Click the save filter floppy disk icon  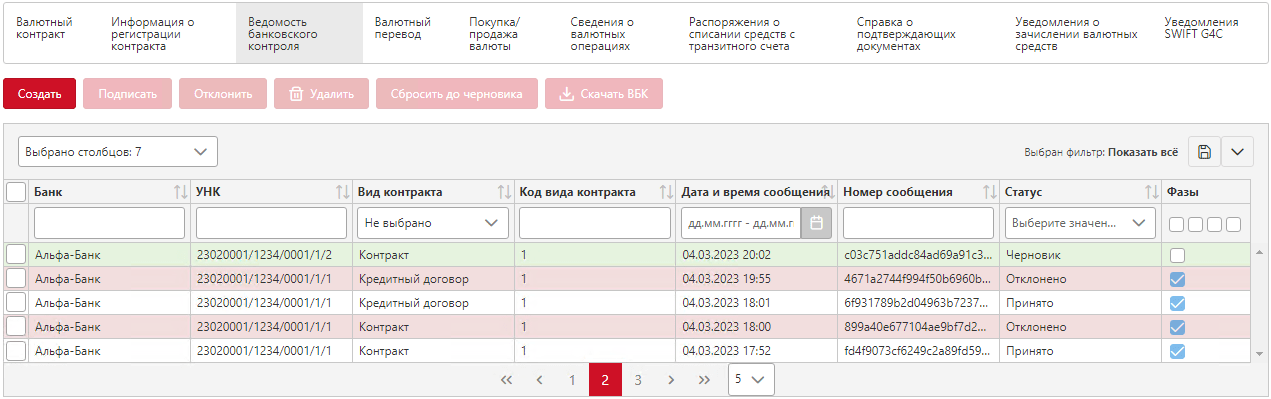coord(1204,152)
